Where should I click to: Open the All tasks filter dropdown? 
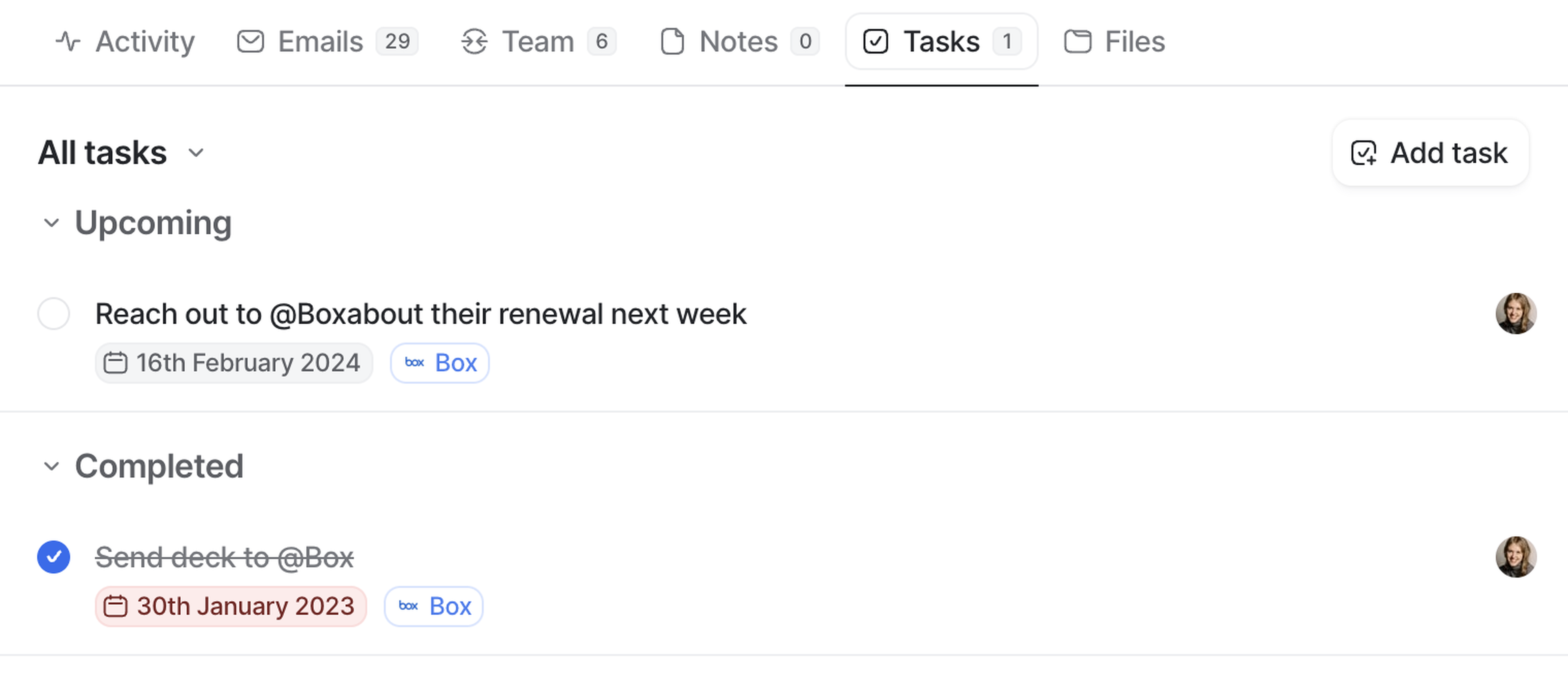click(x=196, y=153)
